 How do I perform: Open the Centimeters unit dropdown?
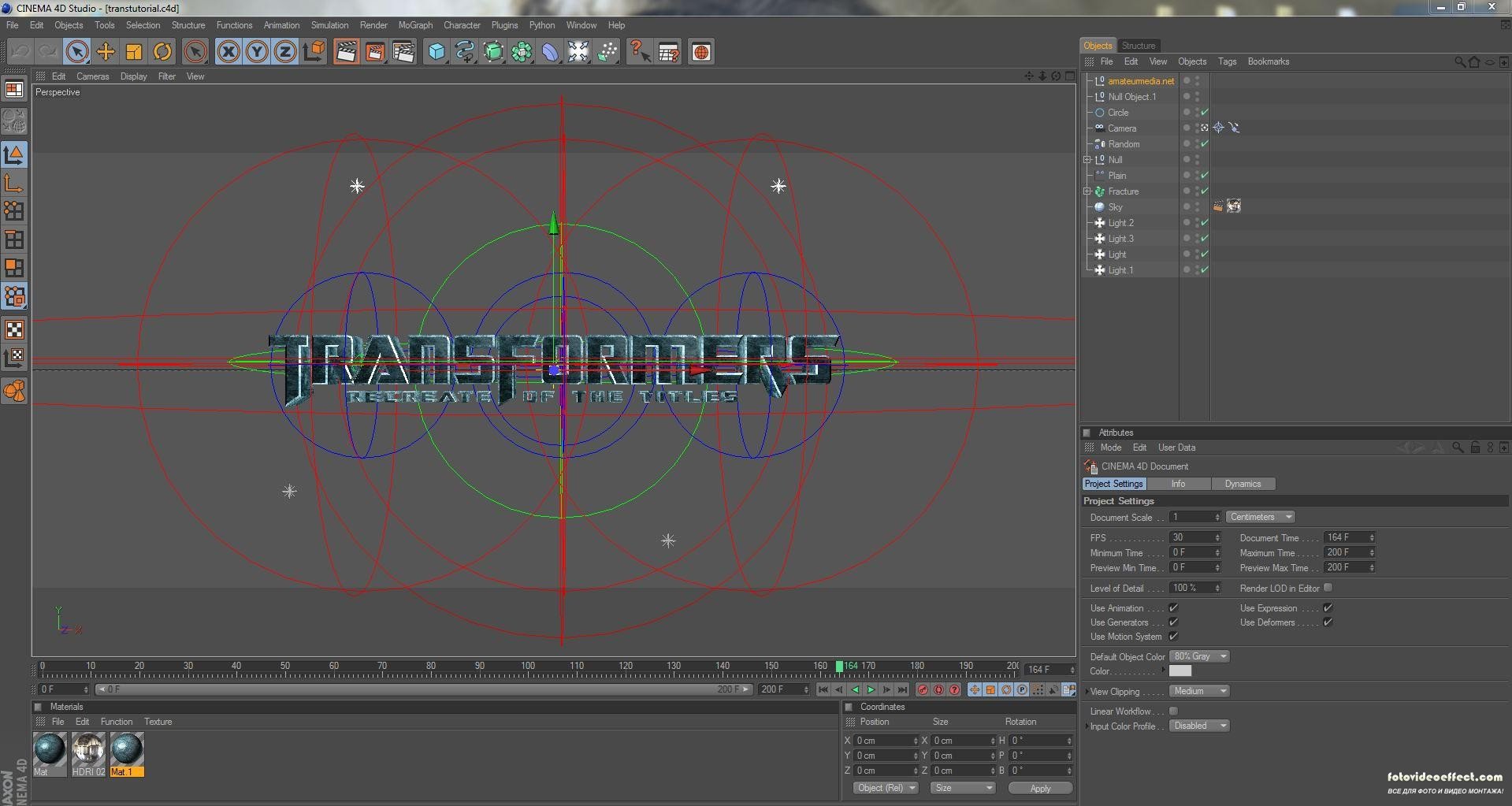point(1260,517)
